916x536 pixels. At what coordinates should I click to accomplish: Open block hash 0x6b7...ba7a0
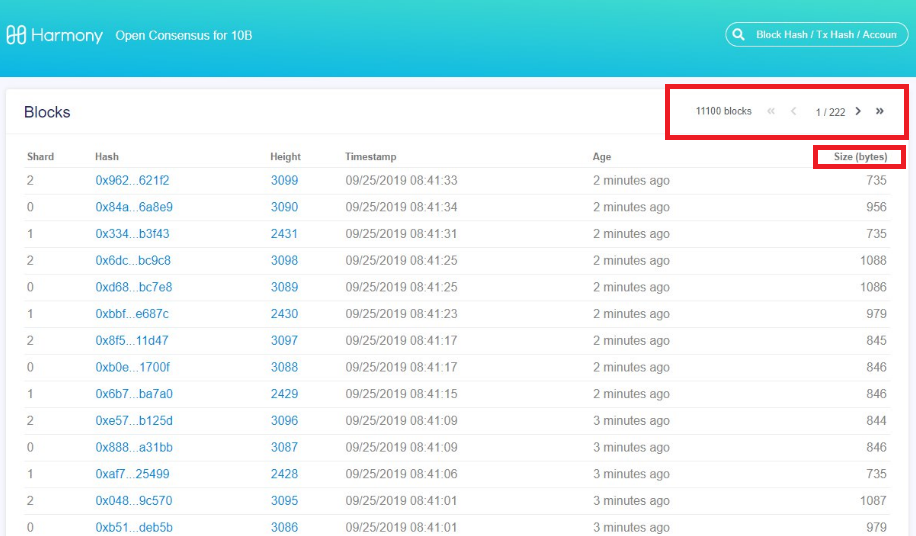pyautogui.click(x=134, y=394)
